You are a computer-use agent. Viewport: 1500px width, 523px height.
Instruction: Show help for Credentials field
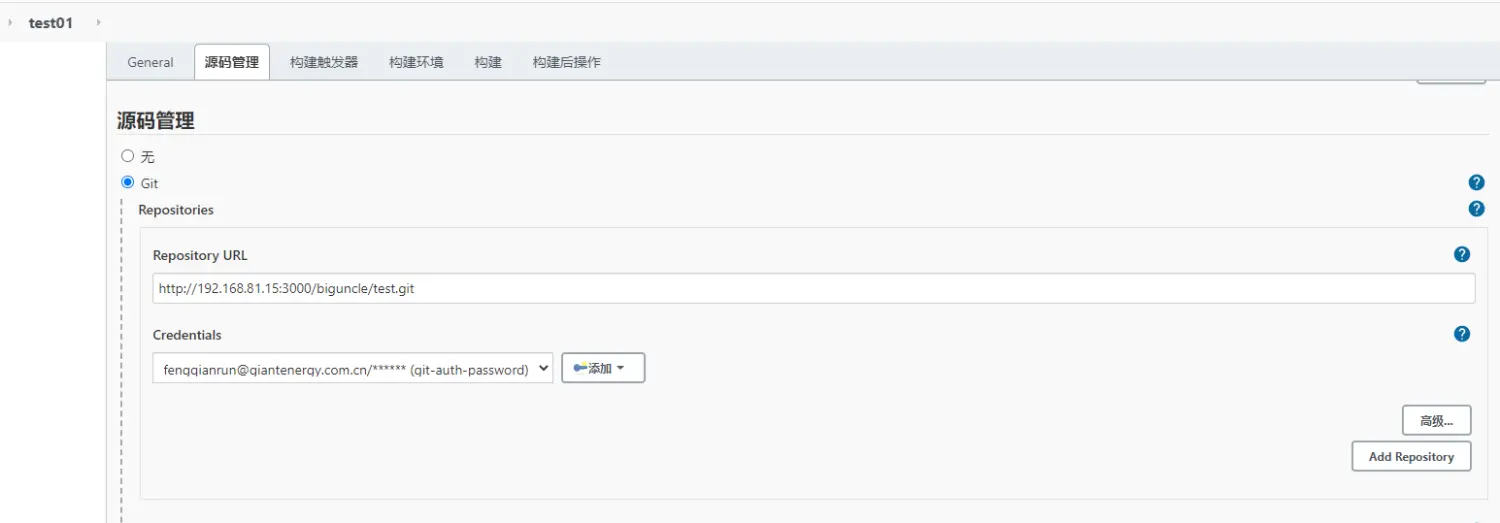point(1462,334)
